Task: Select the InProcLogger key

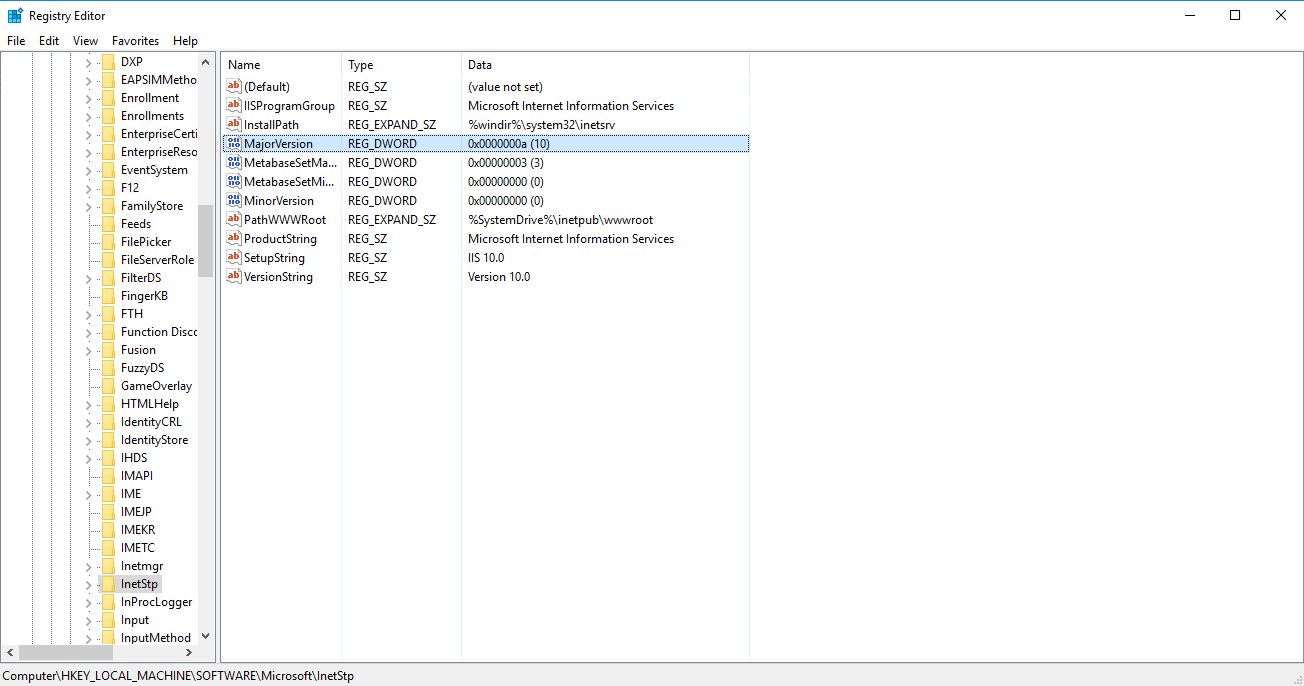Action: coord(156,602)
